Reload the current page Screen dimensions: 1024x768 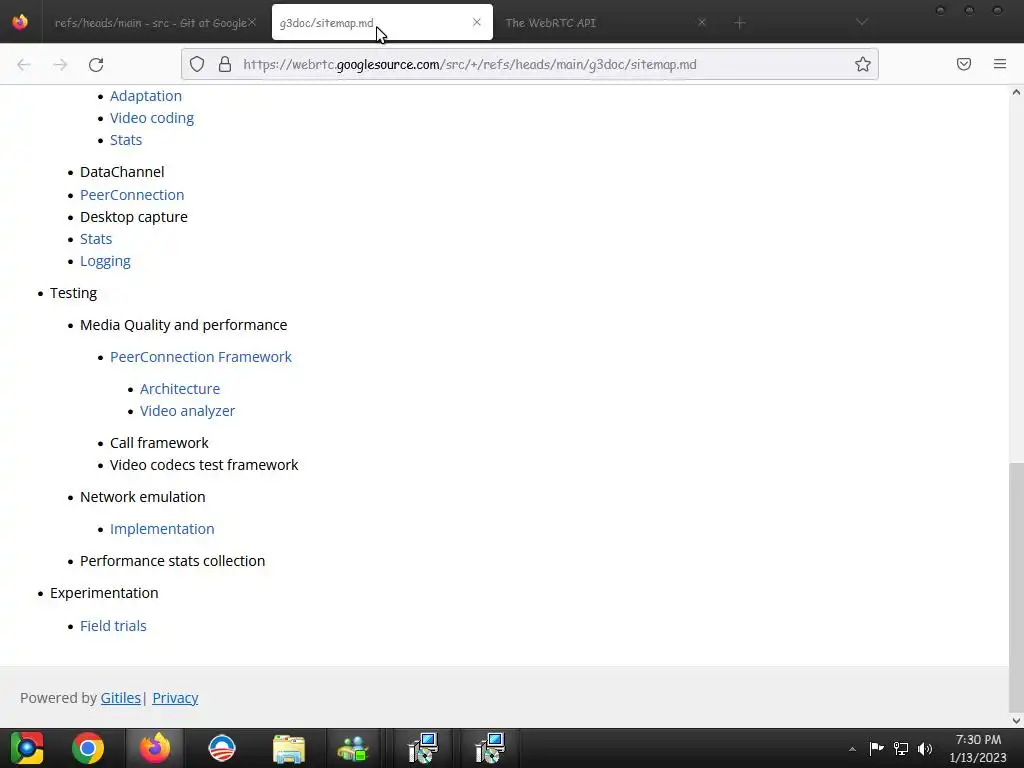[x=96, y=64]
